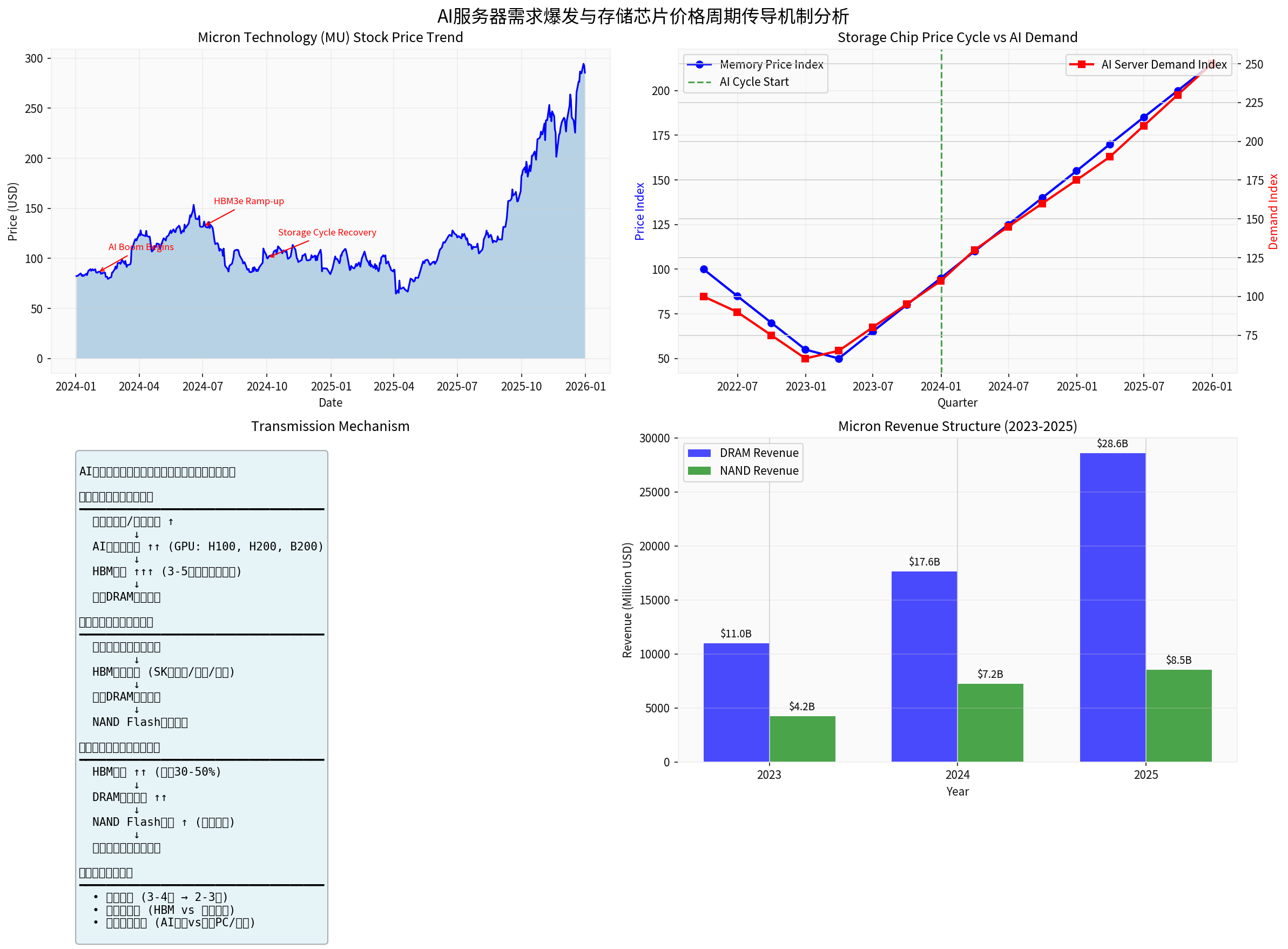Click the Micron Technology Stock Price Trend title

pyautogui.click(x=330, y=37)
